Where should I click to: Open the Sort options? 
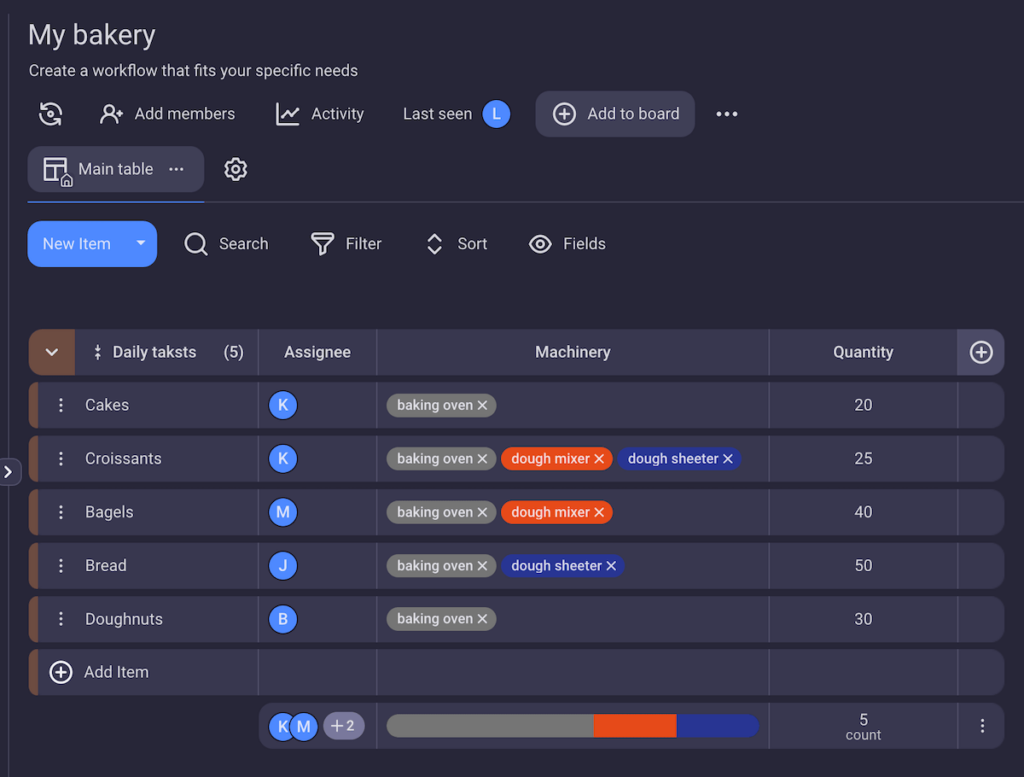tap(457, 244)
